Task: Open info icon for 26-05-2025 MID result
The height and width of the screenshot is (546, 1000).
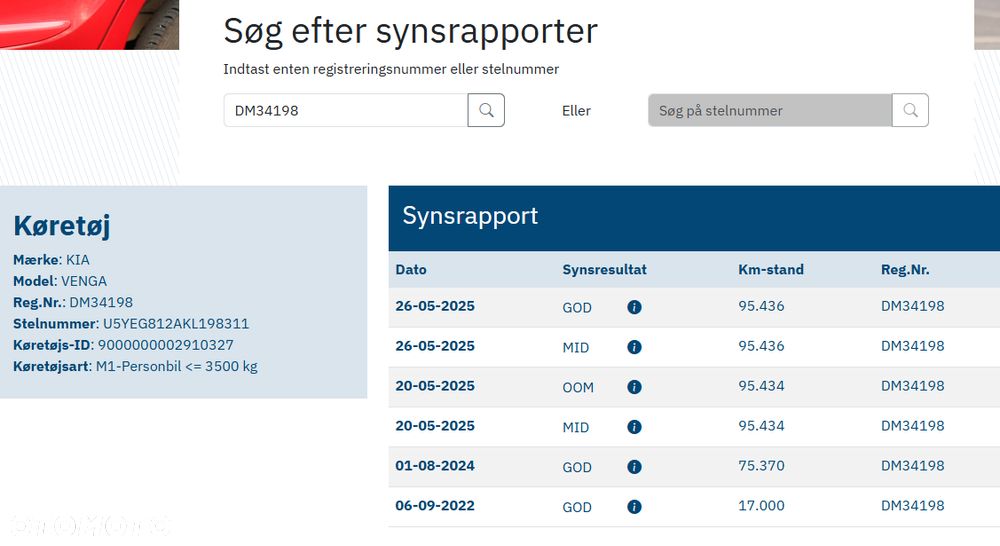Action: click(634, 347)
